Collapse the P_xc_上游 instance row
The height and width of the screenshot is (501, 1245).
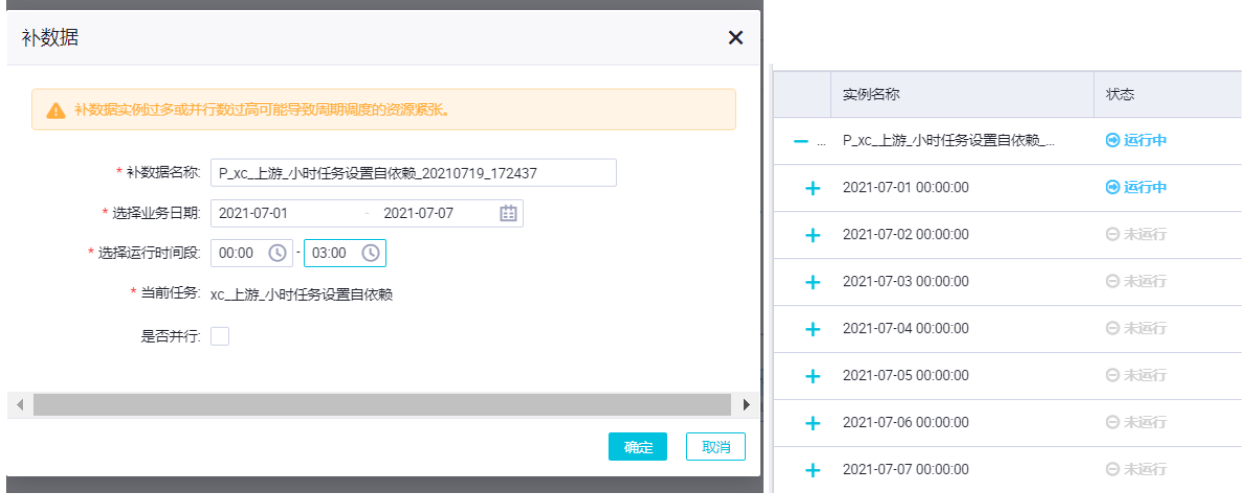click(x=800, y=141)
